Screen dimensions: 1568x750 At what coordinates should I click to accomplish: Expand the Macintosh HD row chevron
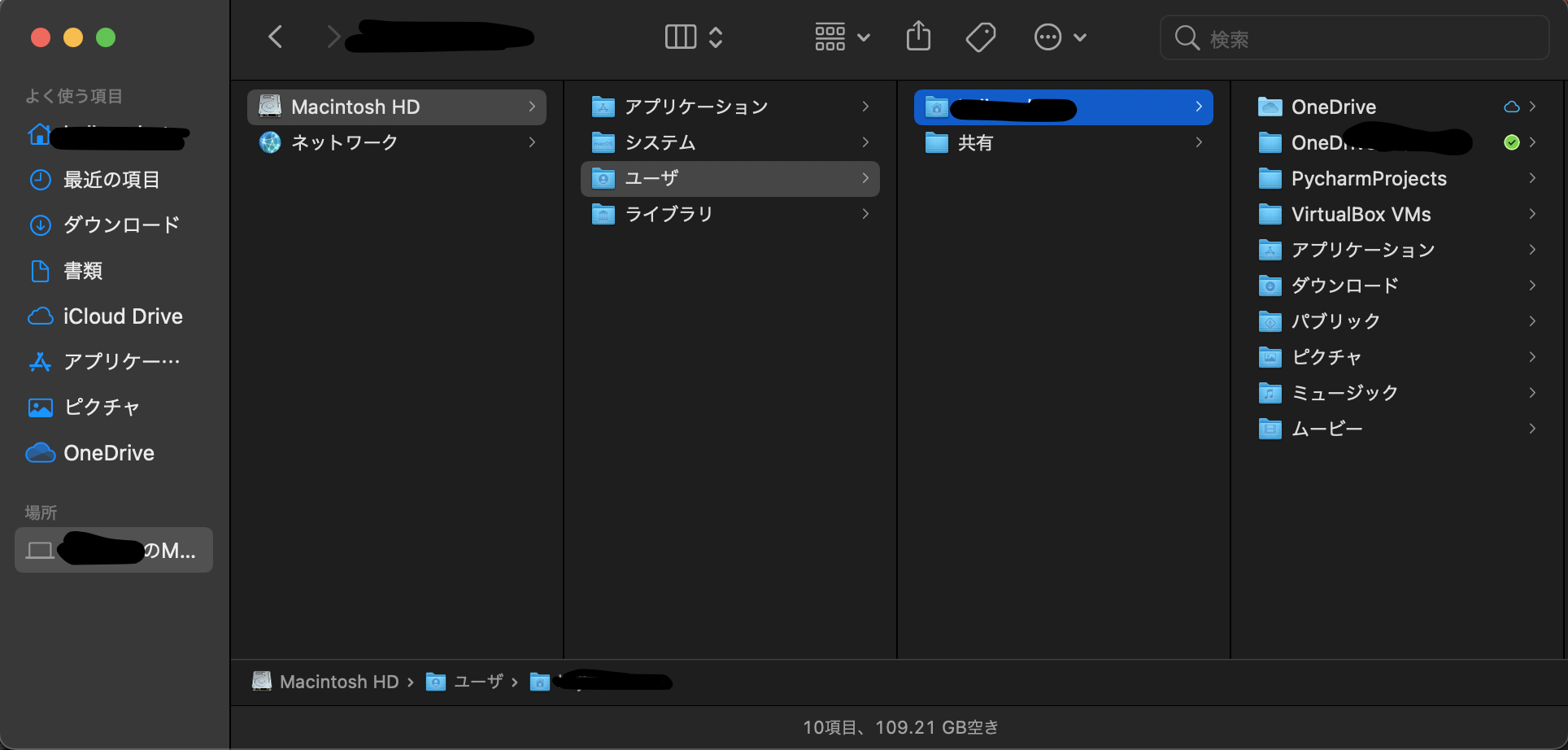pos(532,107)
